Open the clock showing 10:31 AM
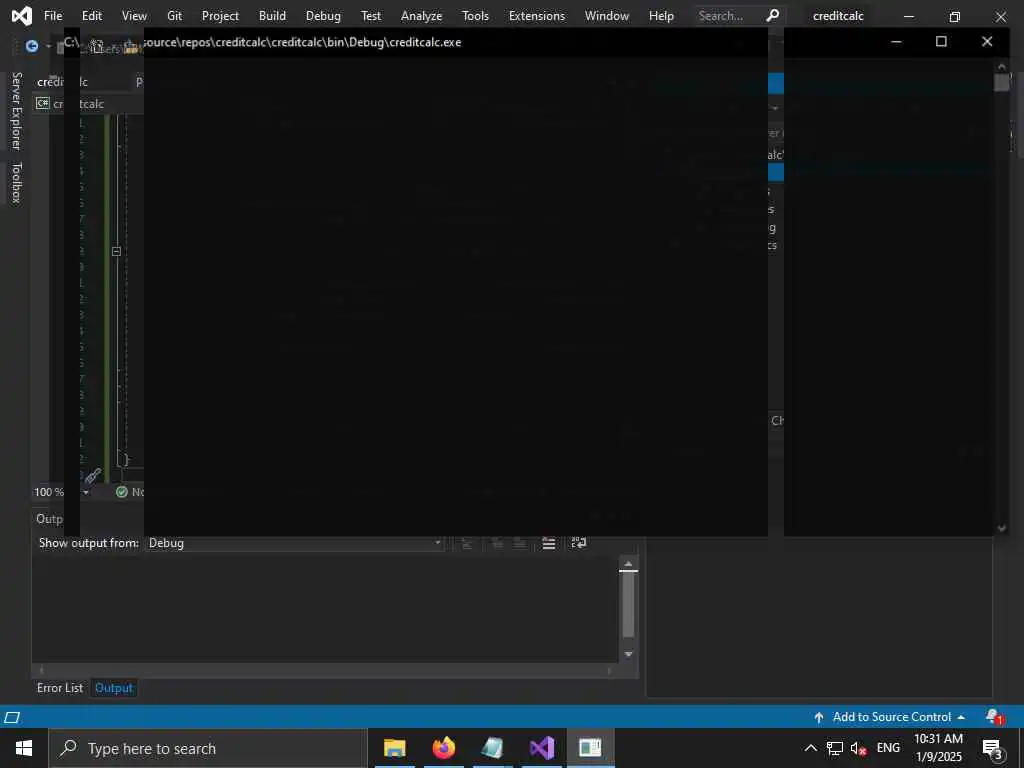The height and width of the screenshot is (768, 1024). 938,748
